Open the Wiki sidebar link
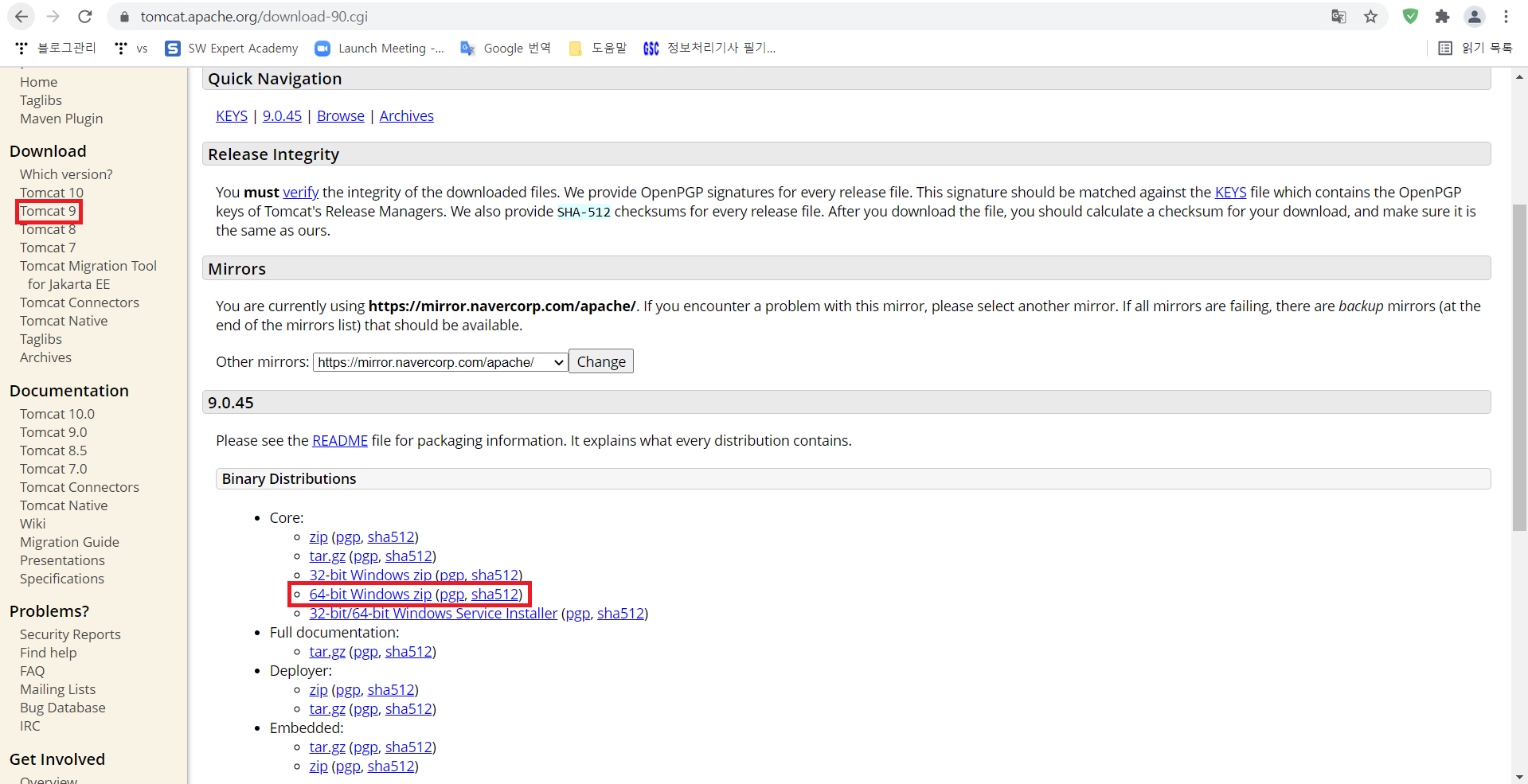Image resolution: width=1528 pixels, height=784 pixels. pyautogui.click(x=33, y=524)
